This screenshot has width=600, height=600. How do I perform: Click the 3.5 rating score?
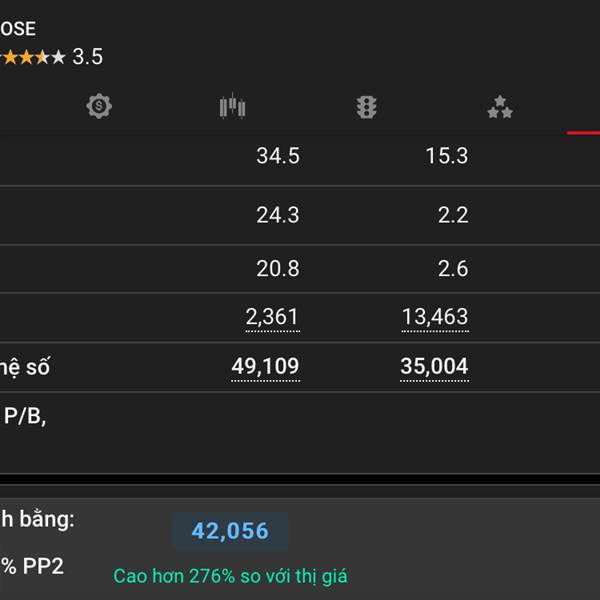point(88,57)
